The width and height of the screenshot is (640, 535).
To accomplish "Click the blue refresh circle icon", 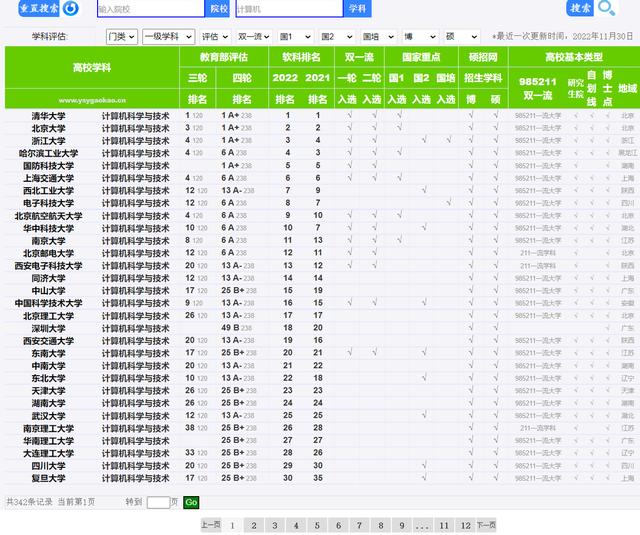I will (71, 8).
